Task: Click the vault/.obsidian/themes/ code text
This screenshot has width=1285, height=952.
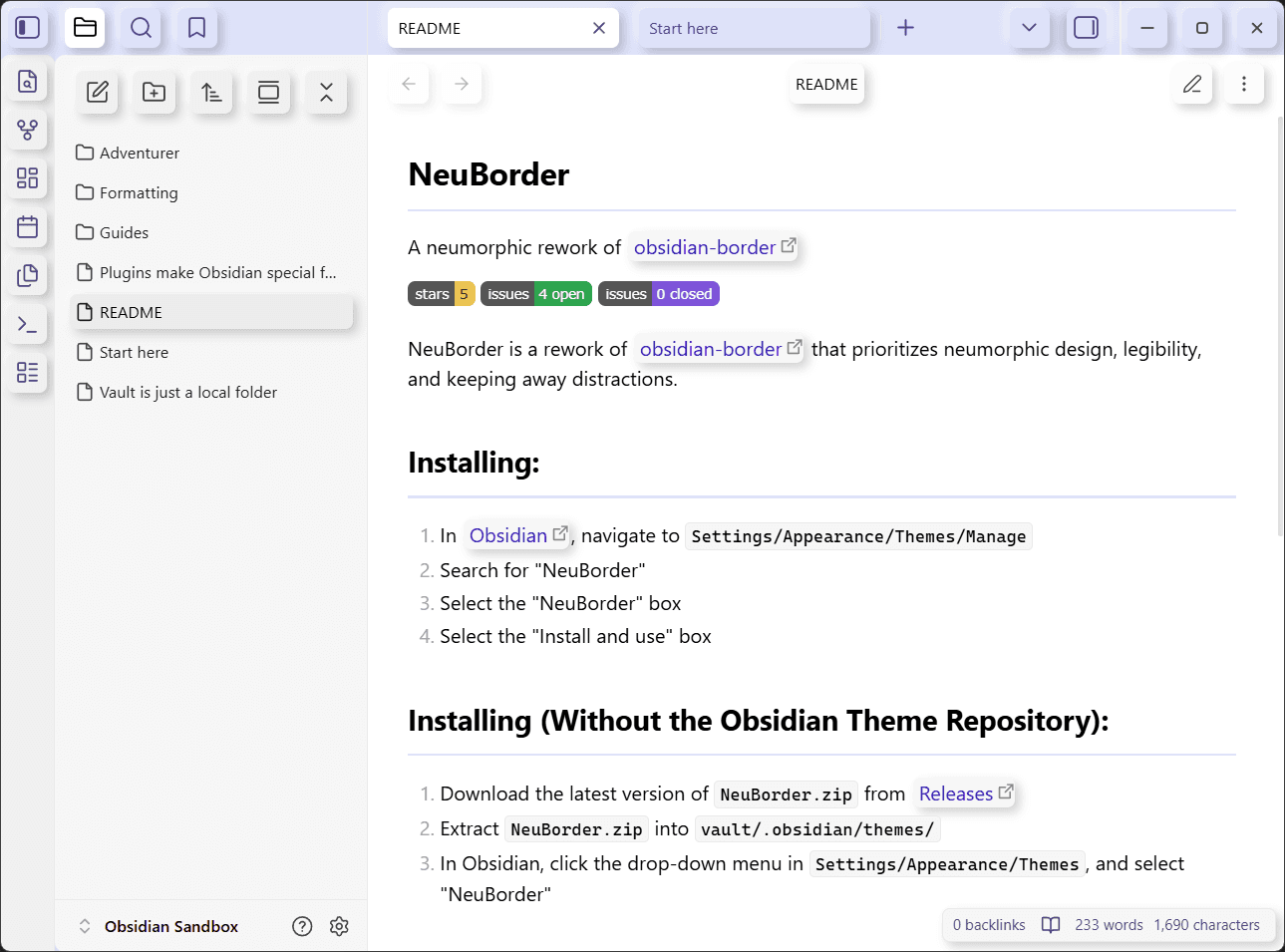Action: pyautogui.click(x=817, y=829)
